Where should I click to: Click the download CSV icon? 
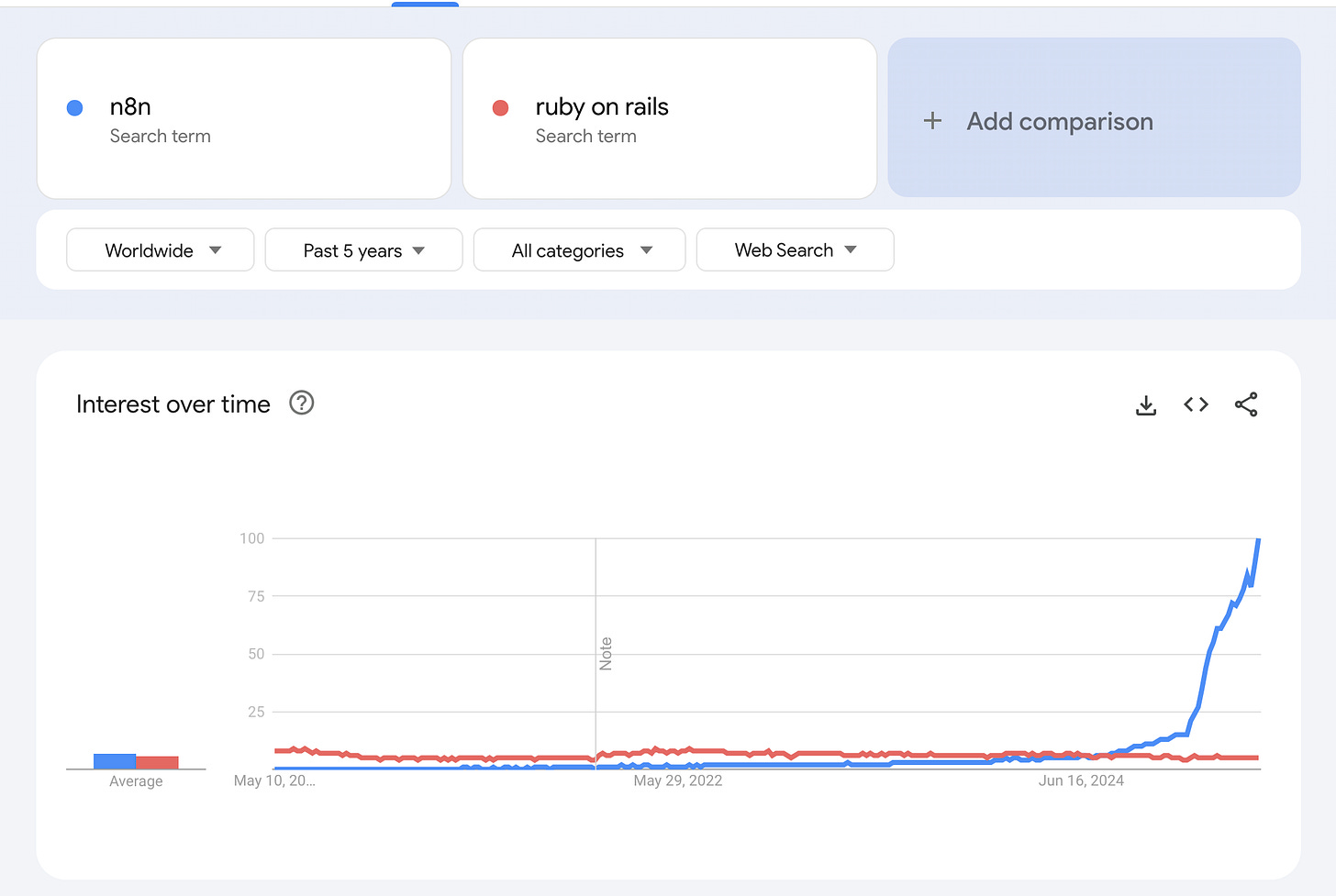tap(1146, 404)
